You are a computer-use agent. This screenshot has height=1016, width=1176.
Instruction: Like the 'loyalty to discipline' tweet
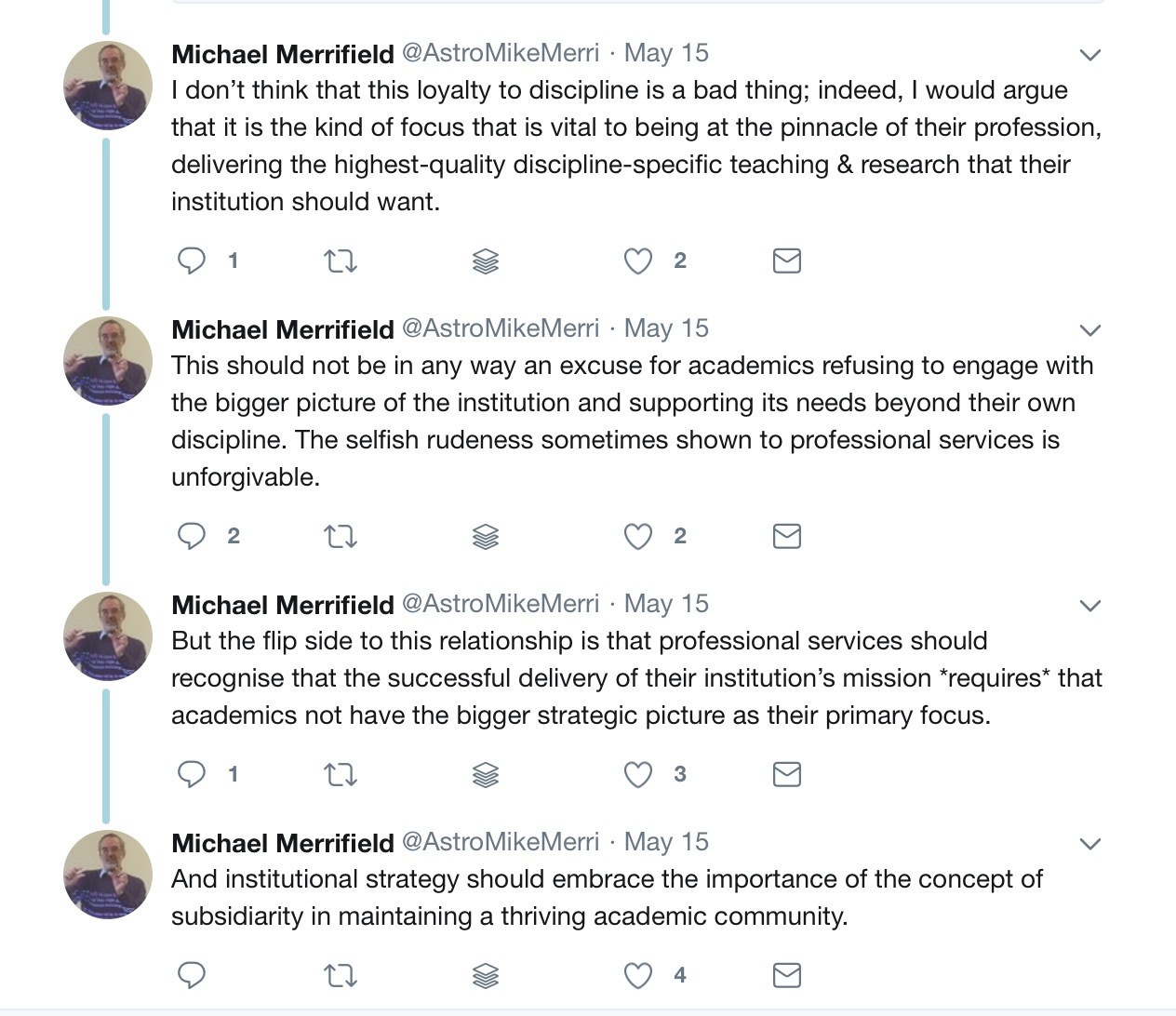[x=638, y=261]
